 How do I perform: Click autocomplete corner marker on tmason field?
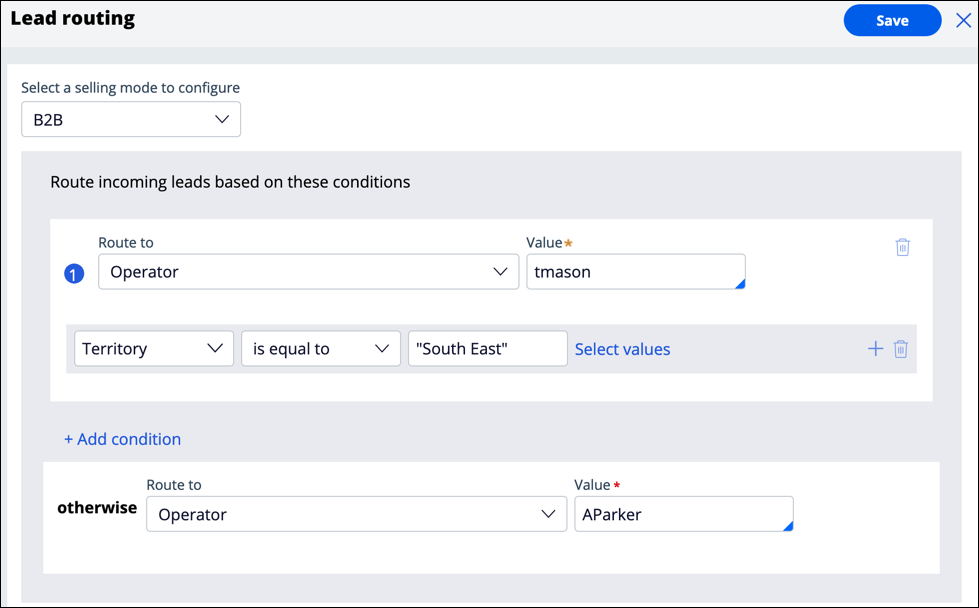(740, 284)
